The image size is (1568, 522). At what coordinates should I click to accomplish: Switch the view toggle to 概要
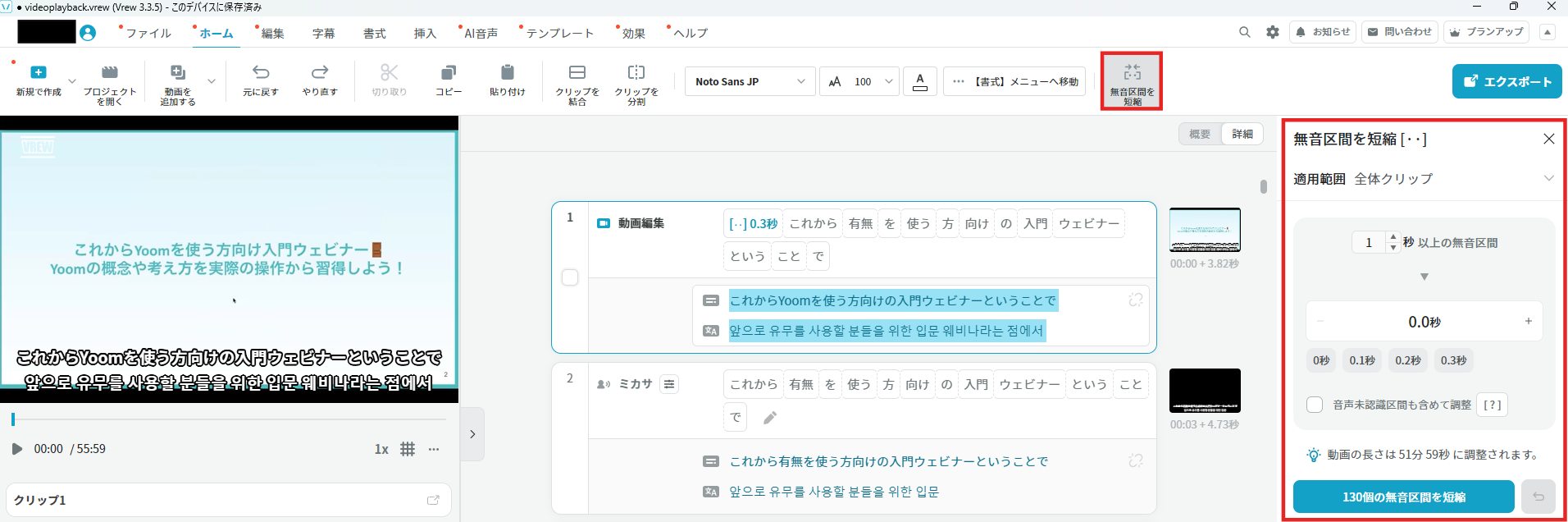[x=1200, y=134]
